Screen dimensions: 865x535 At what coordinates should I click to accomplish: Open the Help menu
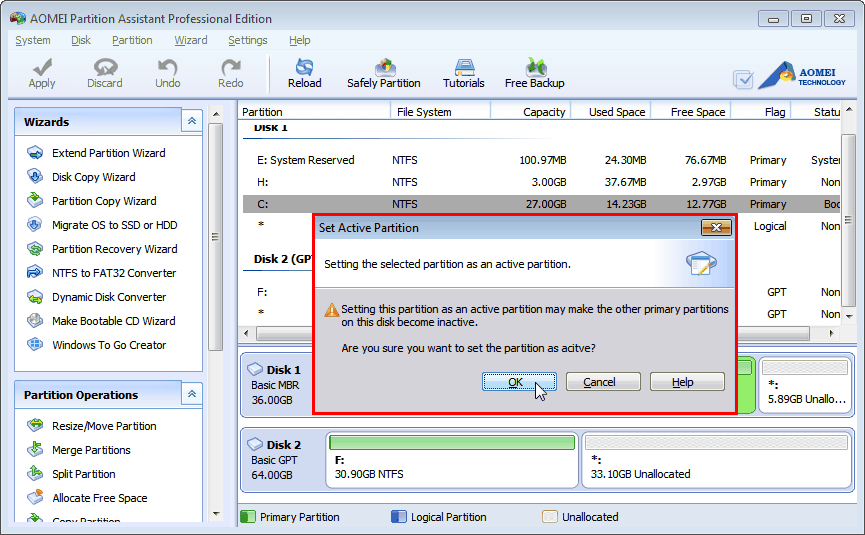click(x=300, y=40)
